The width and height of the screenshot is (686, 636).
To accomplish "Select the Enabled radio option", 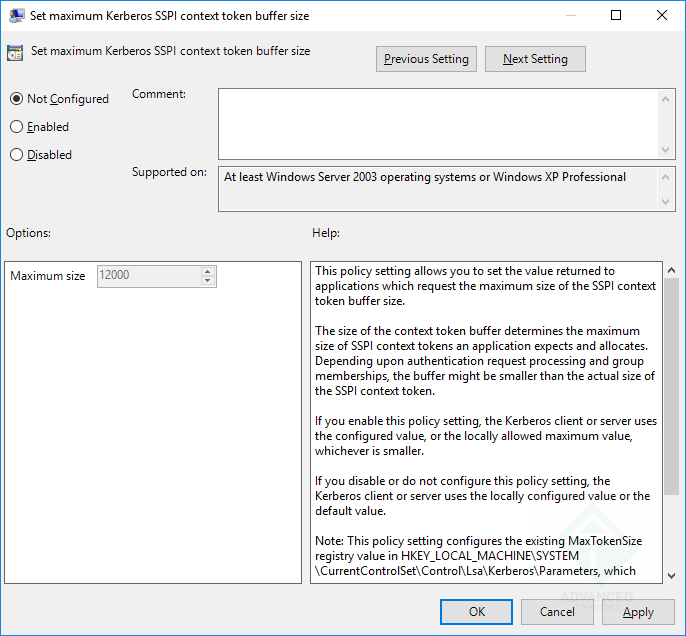I will (16, 127).
